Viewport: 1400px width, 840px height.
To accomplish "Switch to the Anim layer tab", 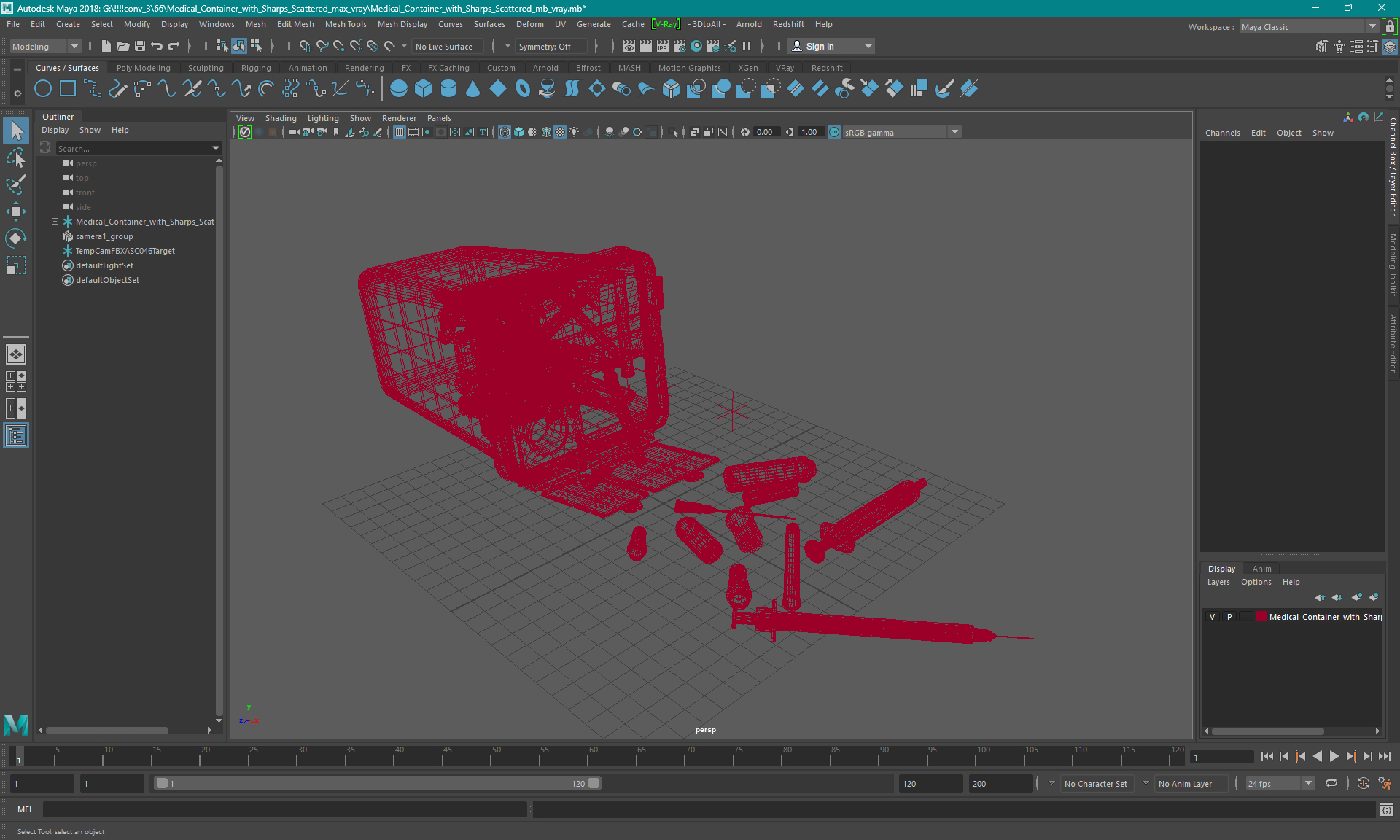I will coord(1262,569).
